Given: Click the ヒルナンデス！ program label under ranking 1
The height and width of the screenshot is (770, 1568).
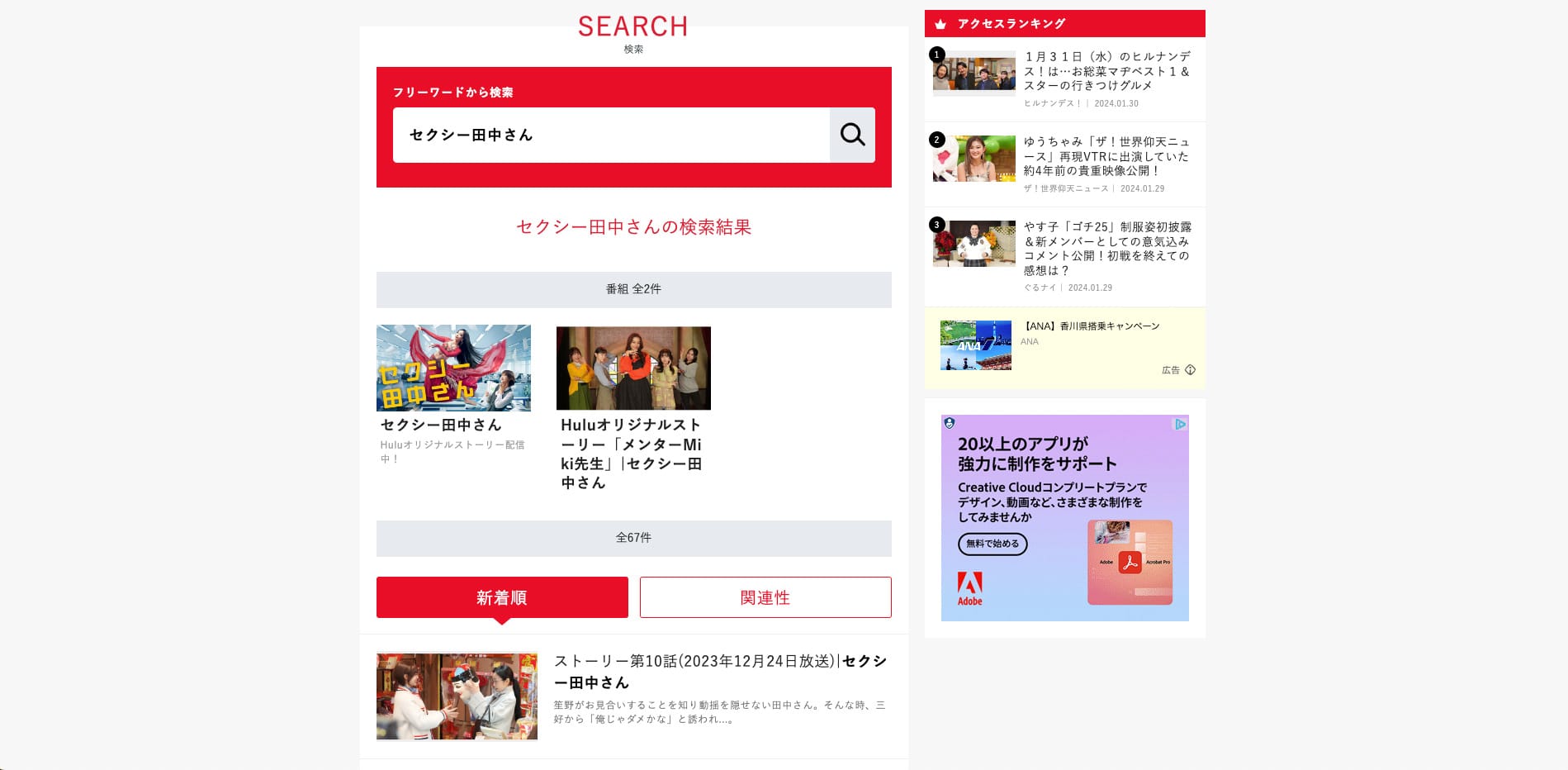Looking at the screenshot, I should click(x=1053, y=103).
